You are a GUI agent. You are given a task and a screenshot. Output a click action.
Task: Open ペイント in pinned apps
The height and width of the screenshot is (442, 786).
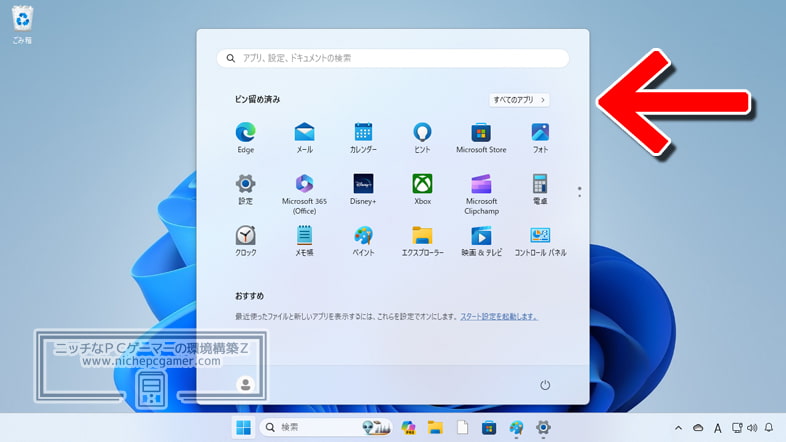click(x=363, y=241)
